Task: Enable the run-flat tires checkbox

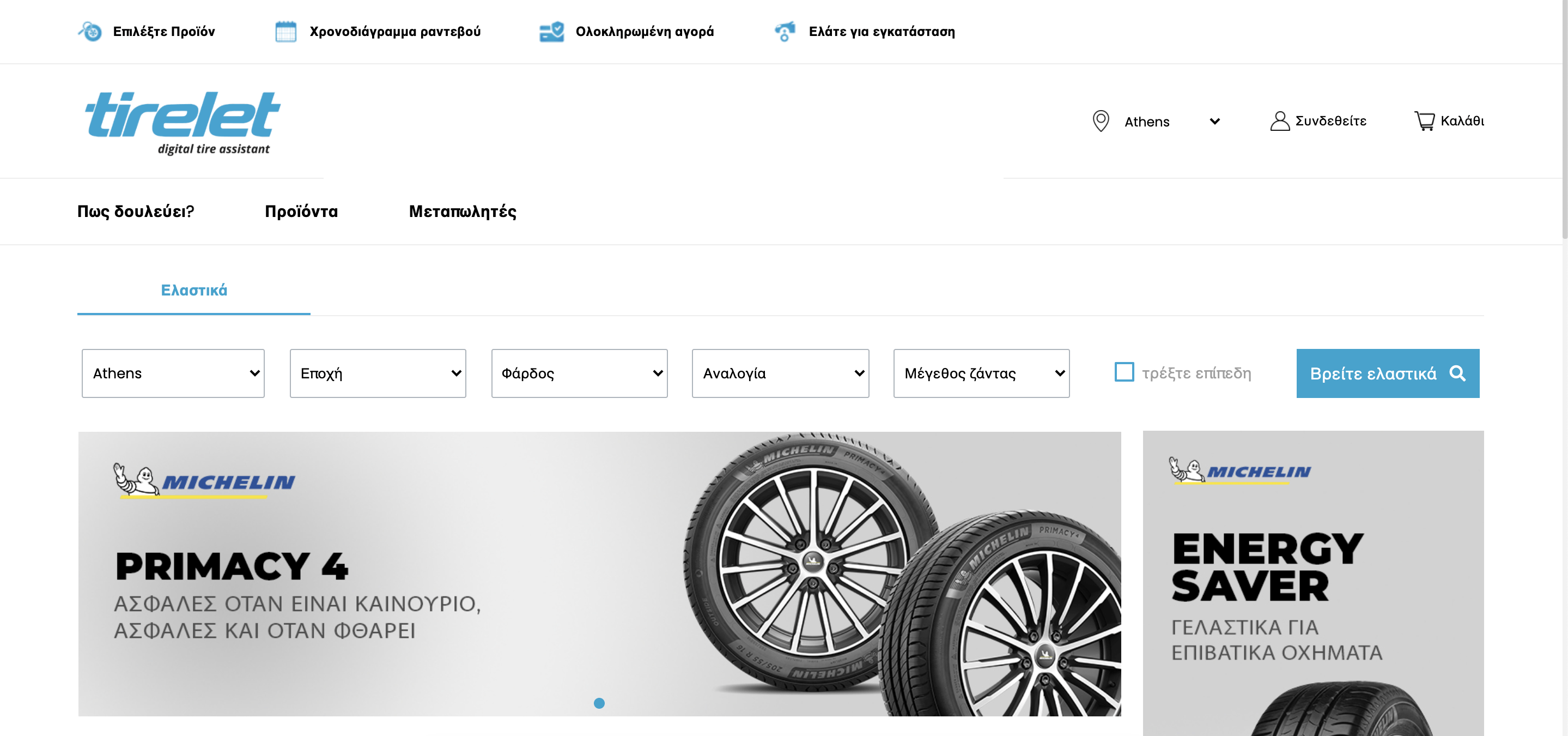Action: pos(1123,372)
